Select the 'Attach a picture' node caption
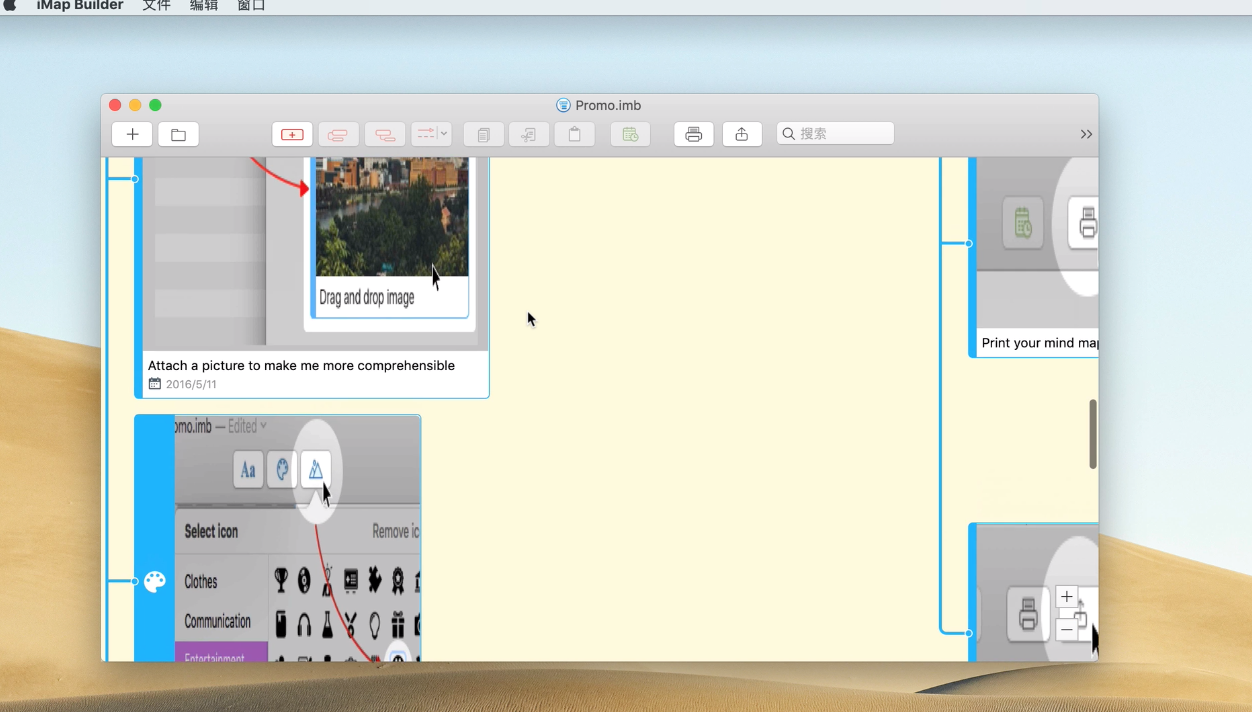The image size is (1252, 712). click(301, 366)
